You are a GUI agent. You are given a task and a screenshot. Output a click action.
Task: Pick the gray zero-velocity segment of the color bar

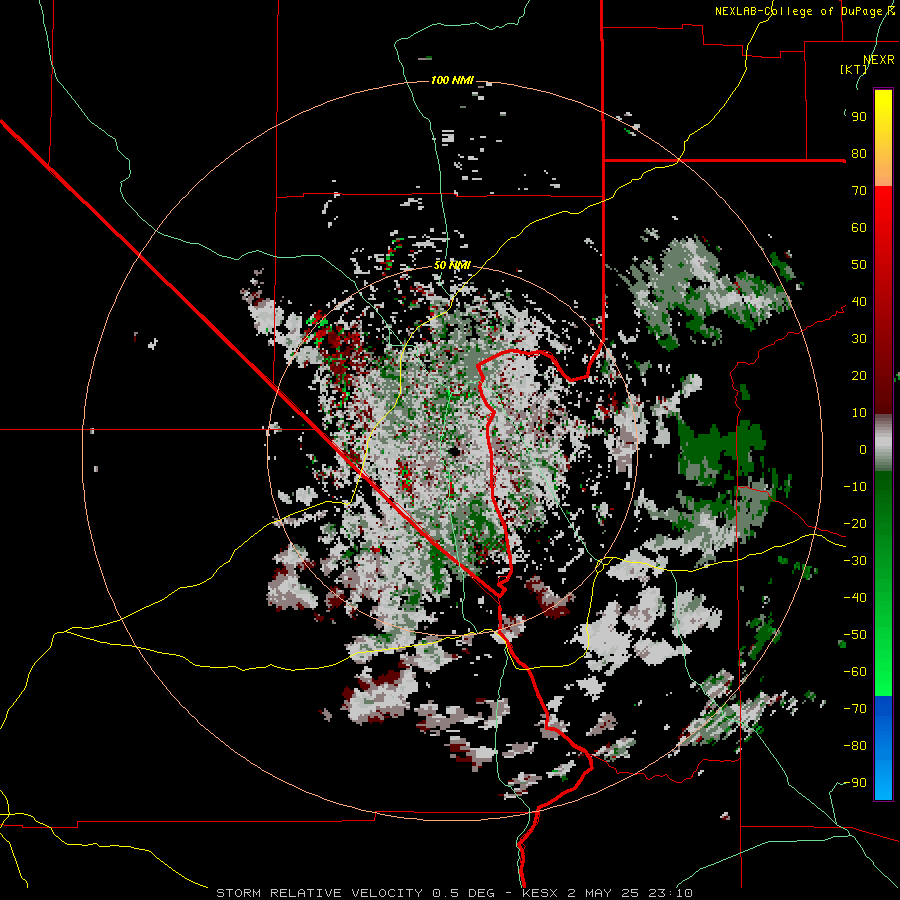pyautogui.click(x=883, y=442)
